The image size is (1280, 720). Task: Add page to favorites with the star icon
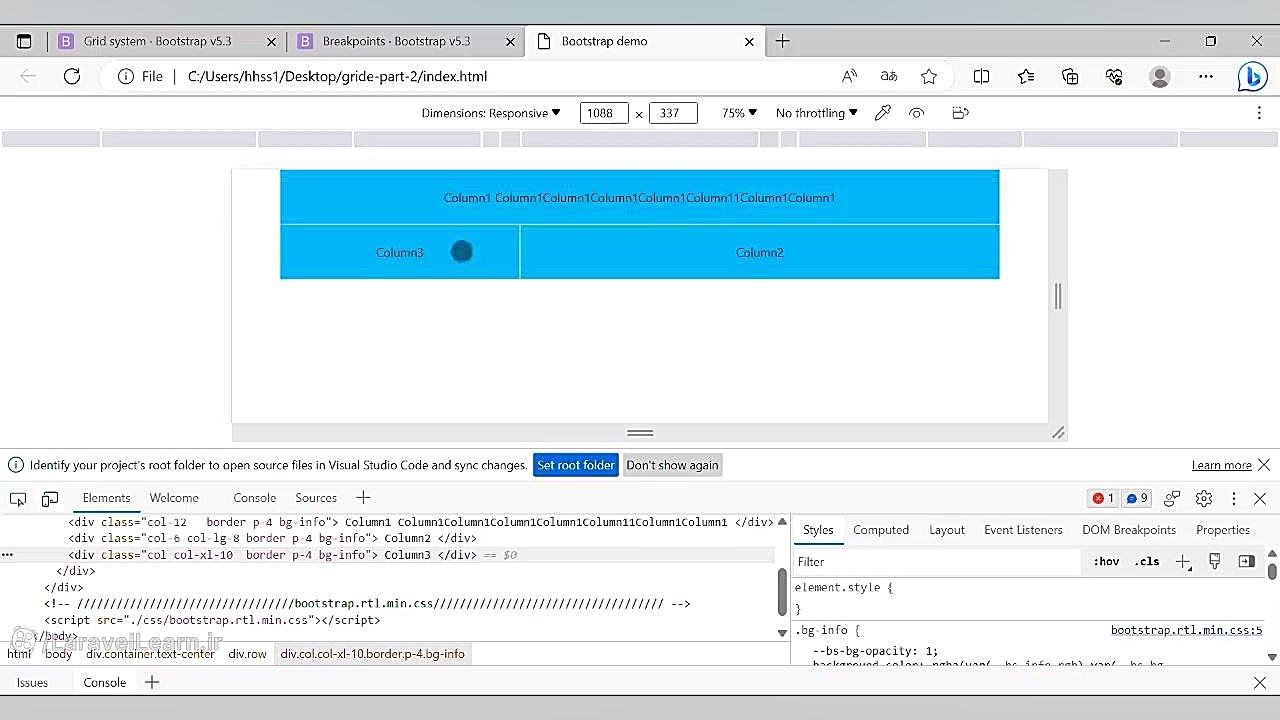pos(929,76)
